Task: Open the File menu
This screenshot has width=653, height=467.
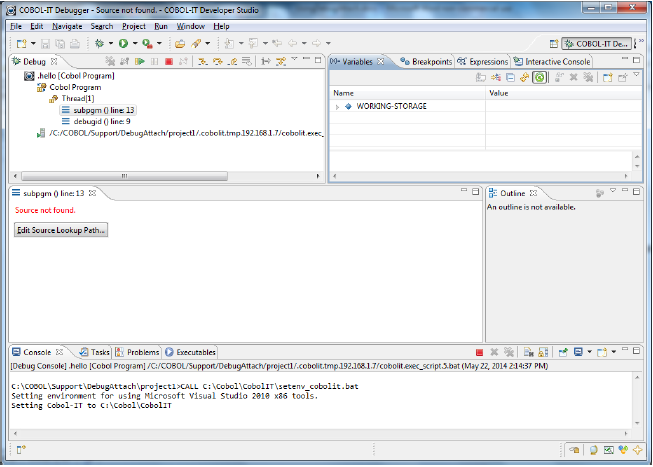Action: [x=16, y=26]
